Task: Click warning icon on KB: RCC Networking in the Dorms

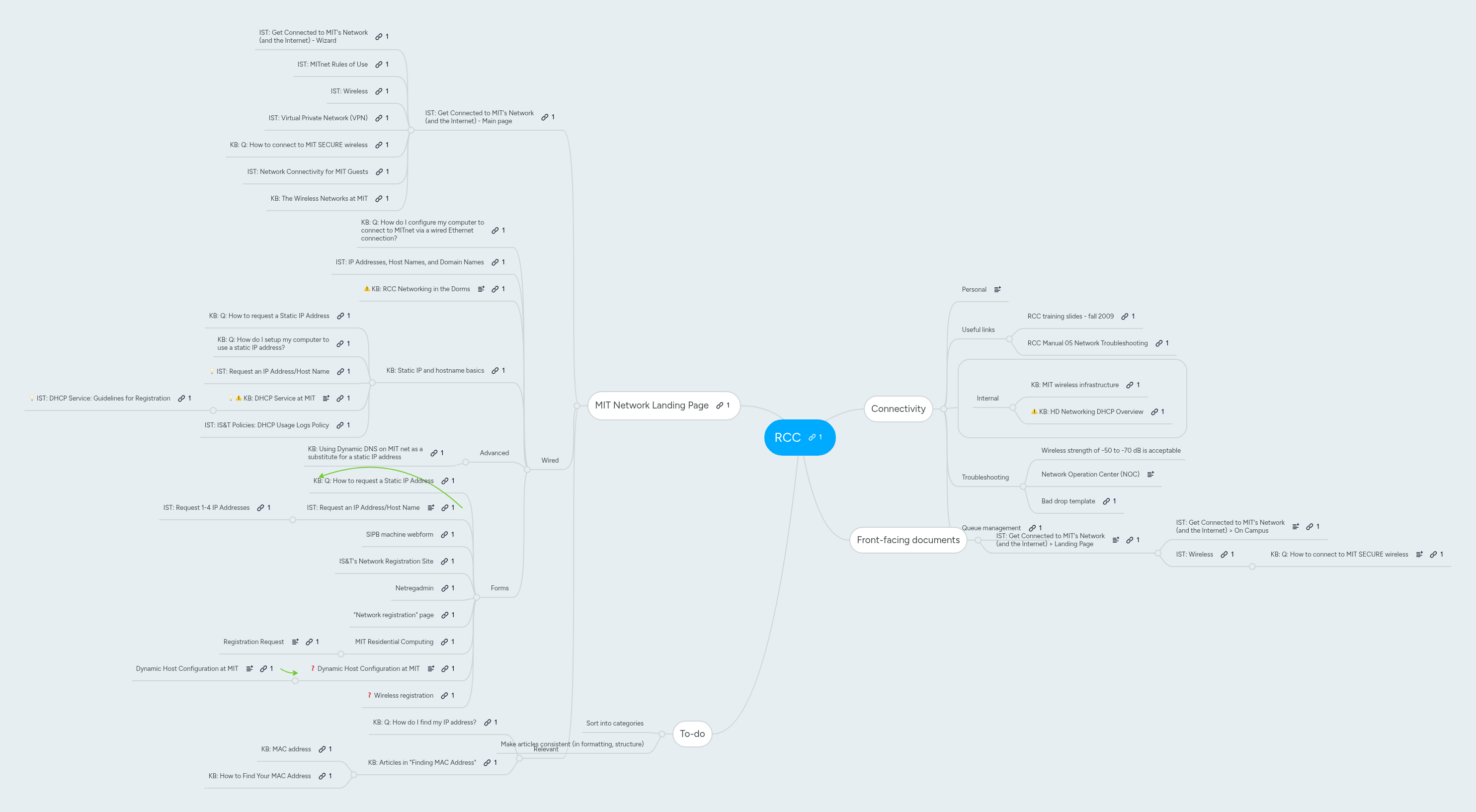Action: pyautogui.click(x=367, y=289)
